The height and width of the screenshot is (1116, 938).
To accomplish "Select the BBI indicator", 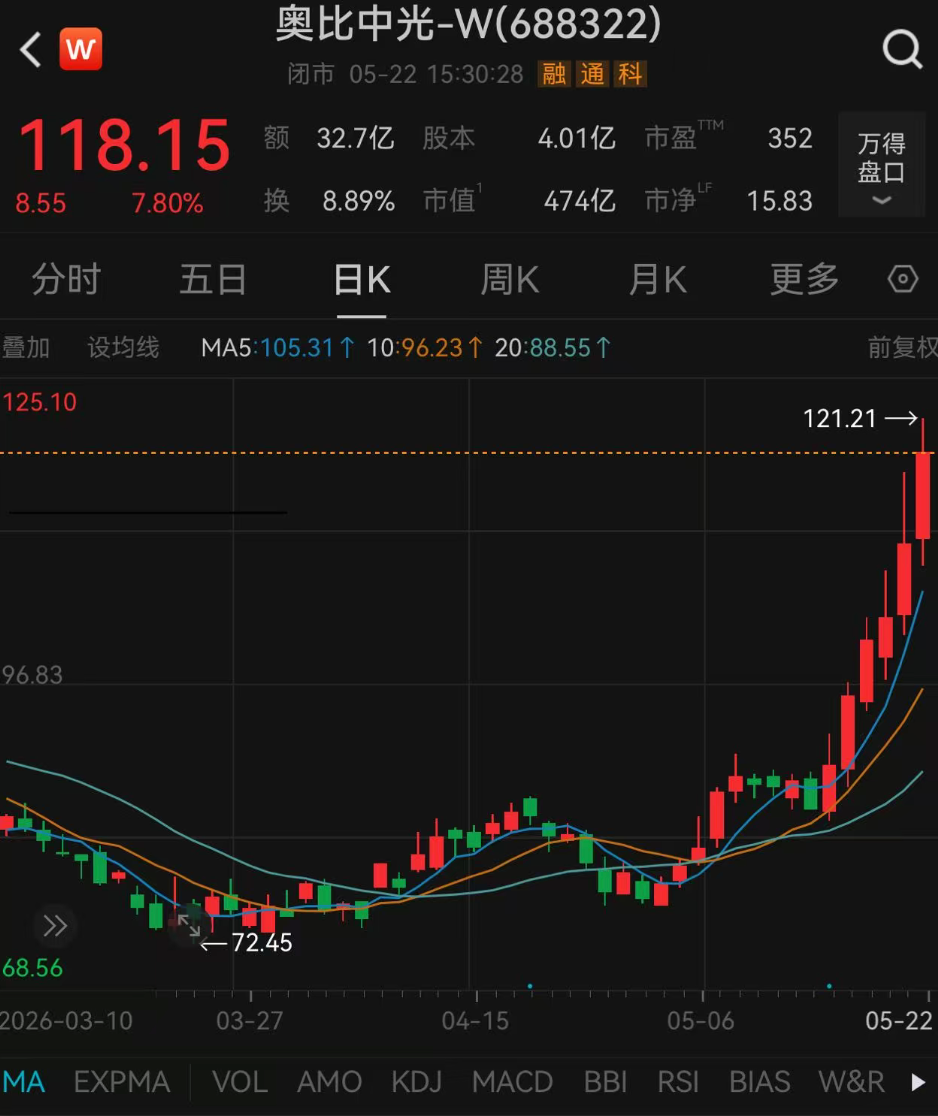I will (x=605, y=1082).
